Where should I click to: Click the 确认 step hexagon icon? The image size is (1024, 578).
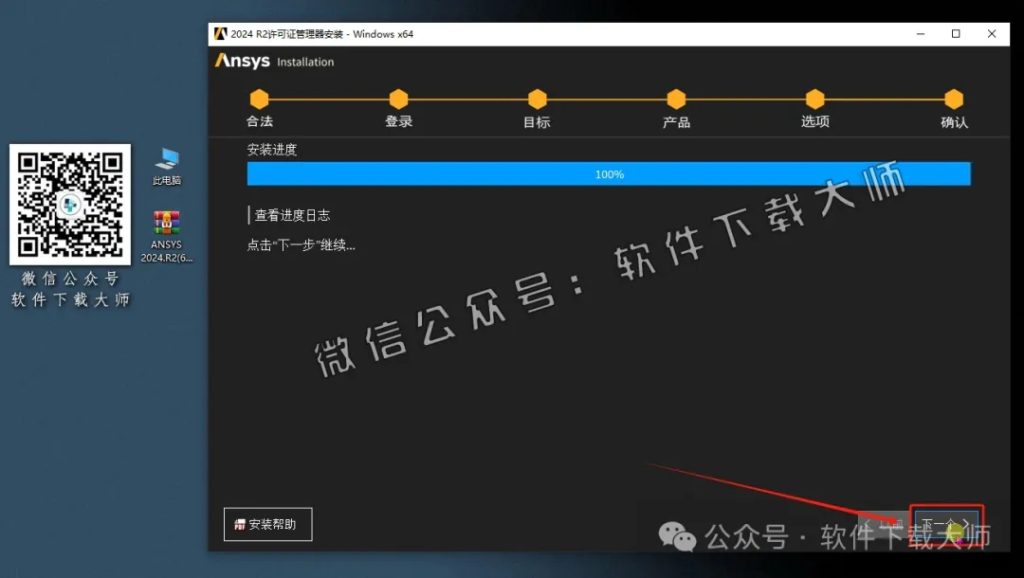952,100
